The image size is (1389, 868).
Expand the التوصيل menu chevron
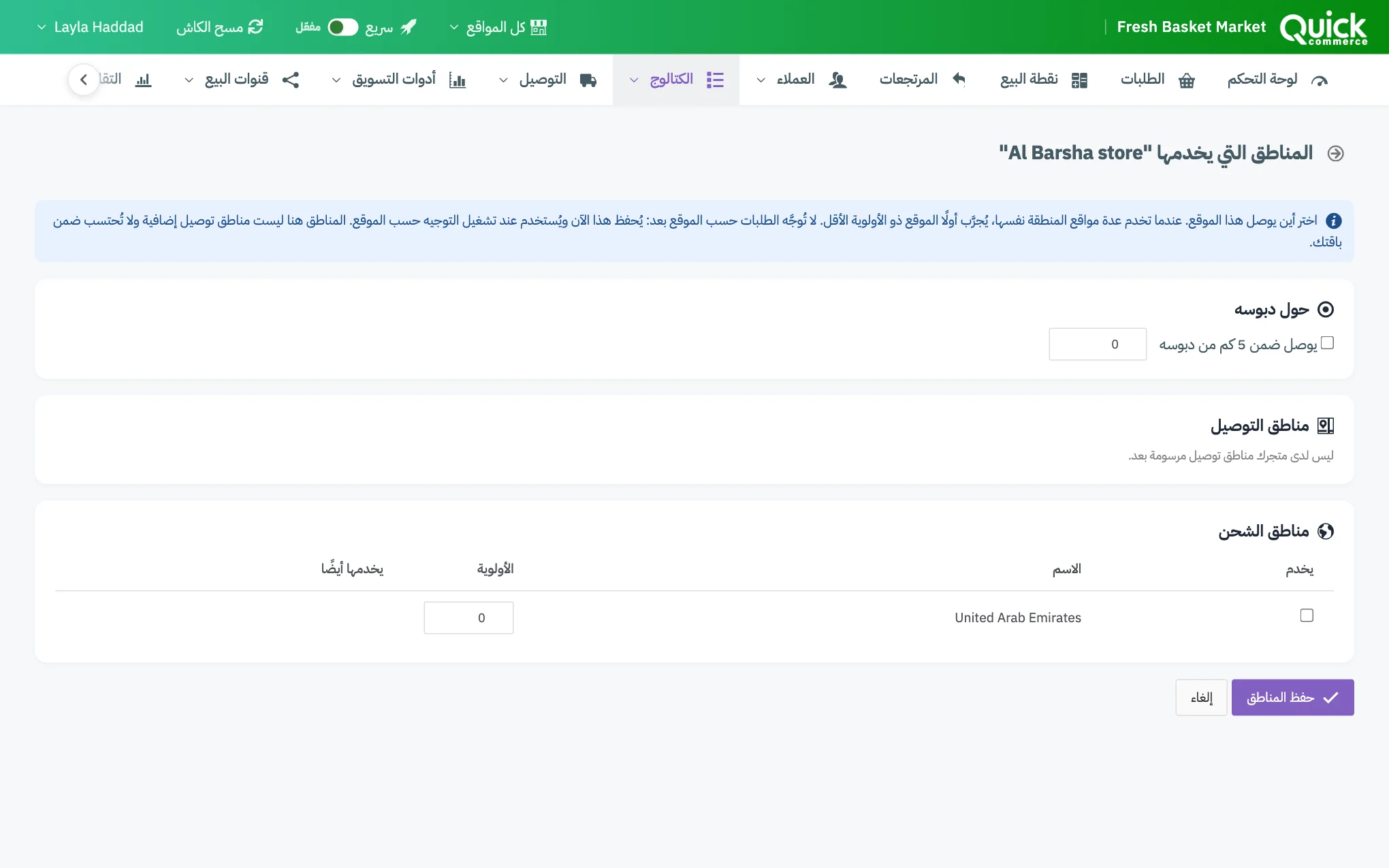pos(503,80)
